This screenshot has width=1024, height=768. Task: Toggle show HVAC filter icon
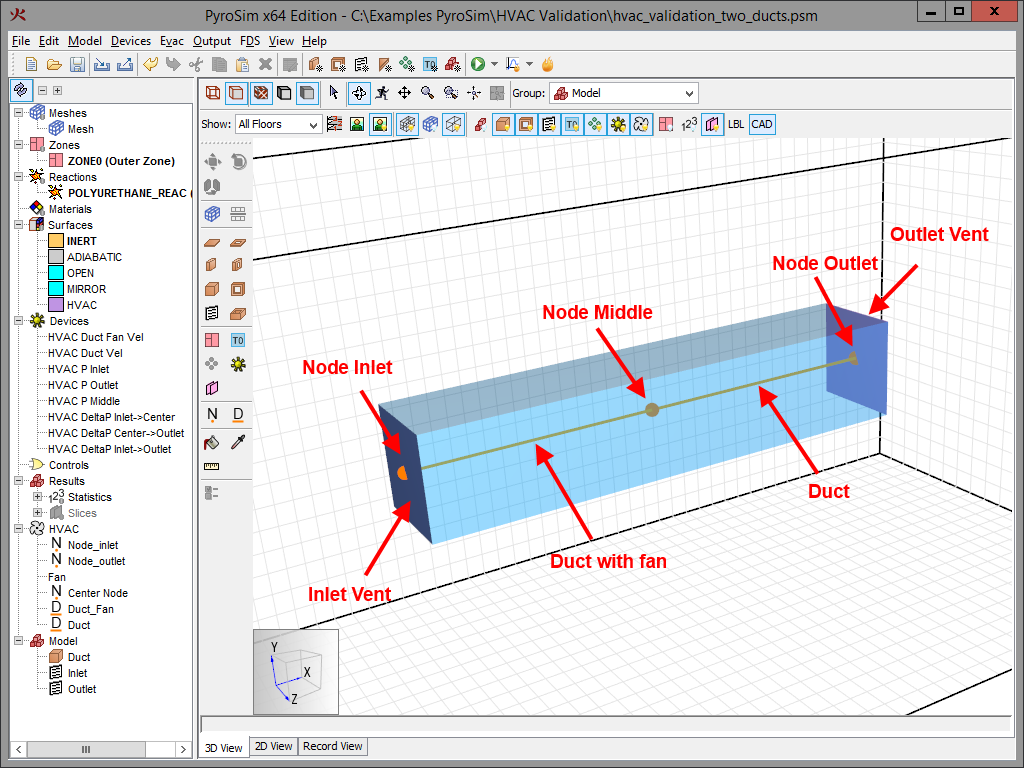coord(641,124)
